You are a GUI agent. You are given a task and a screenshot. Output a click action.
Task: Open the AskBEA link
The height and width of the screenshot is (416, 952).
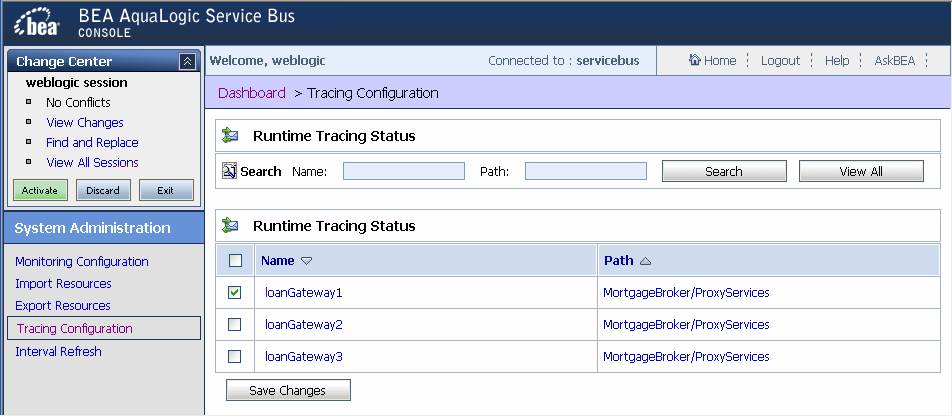point(894,61)
